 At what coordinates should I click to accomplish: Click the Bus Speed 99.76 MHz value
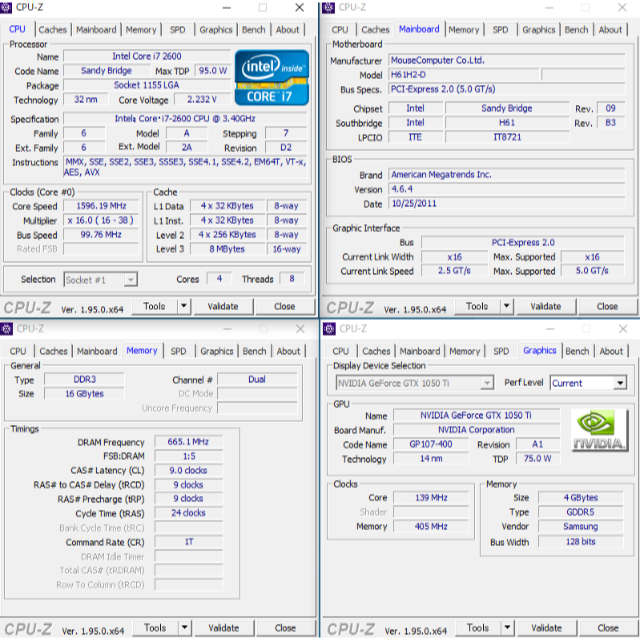(x=101, y=235)
